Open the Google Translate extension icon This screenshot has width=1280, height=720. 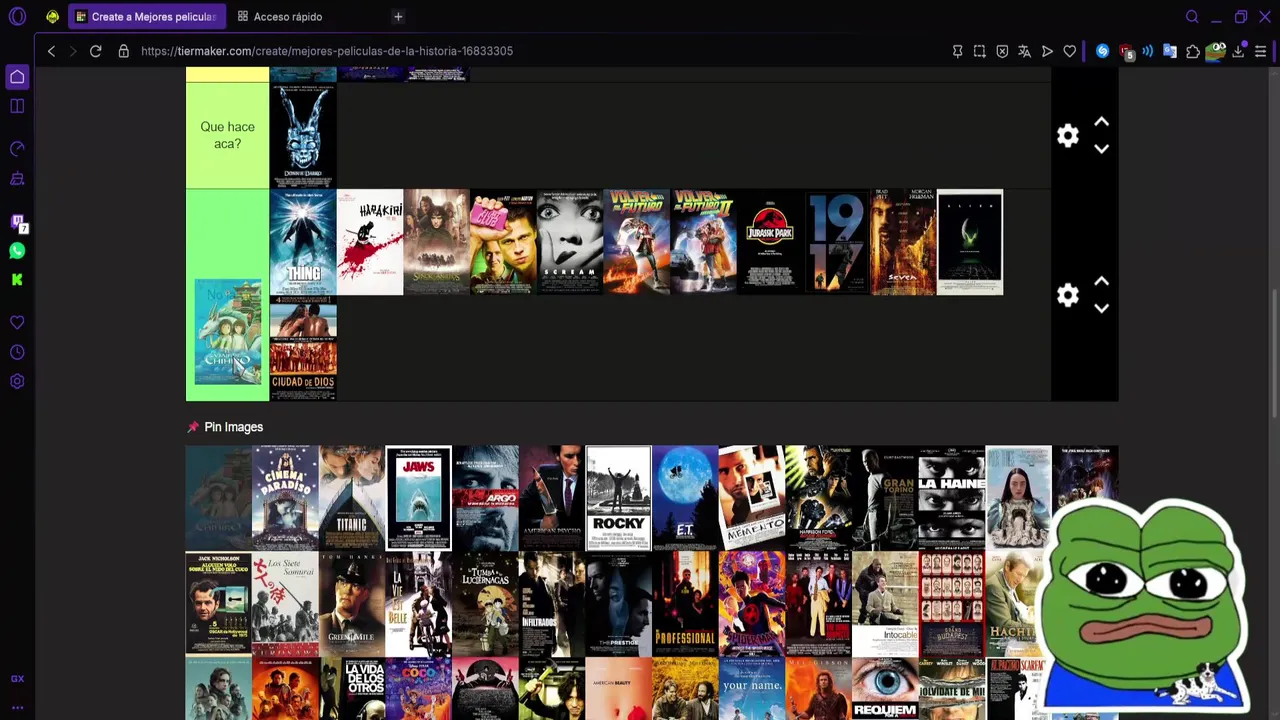coord(1170,51)
